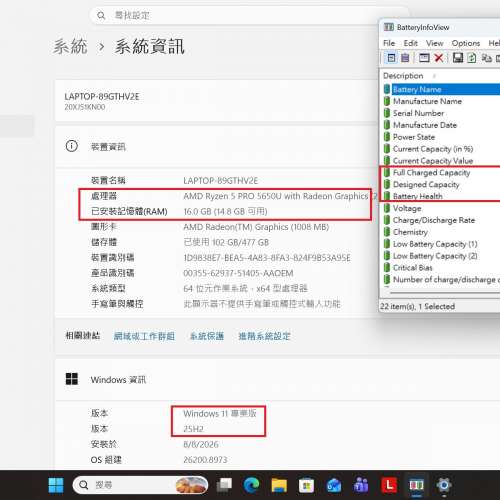Click the version value 25H2
The image size is (500, 500).
193,429
